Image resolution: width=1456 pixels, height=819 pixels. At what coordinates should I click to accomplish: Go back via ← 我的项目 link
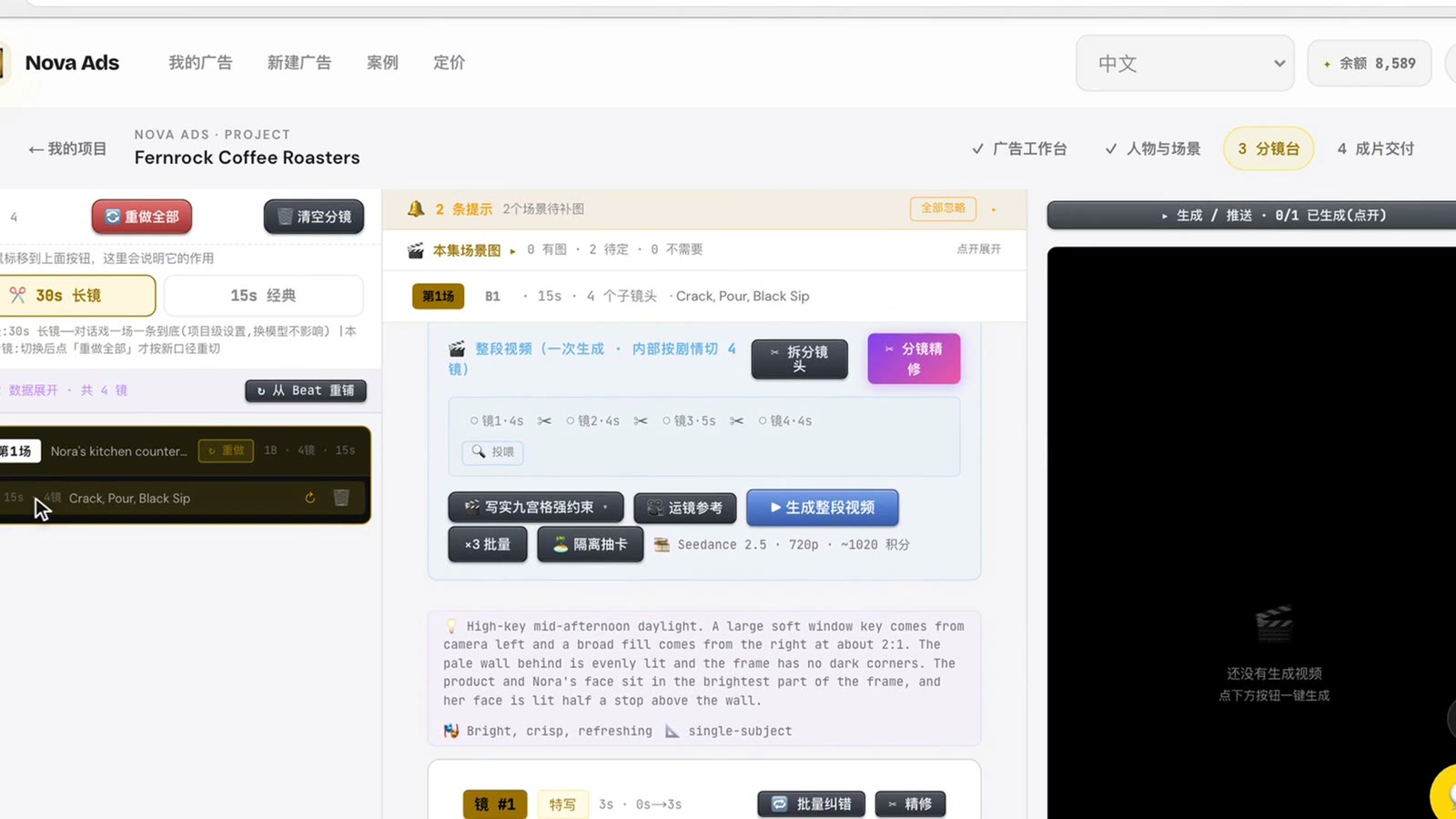pyautogui.click(x=67, y=148)
